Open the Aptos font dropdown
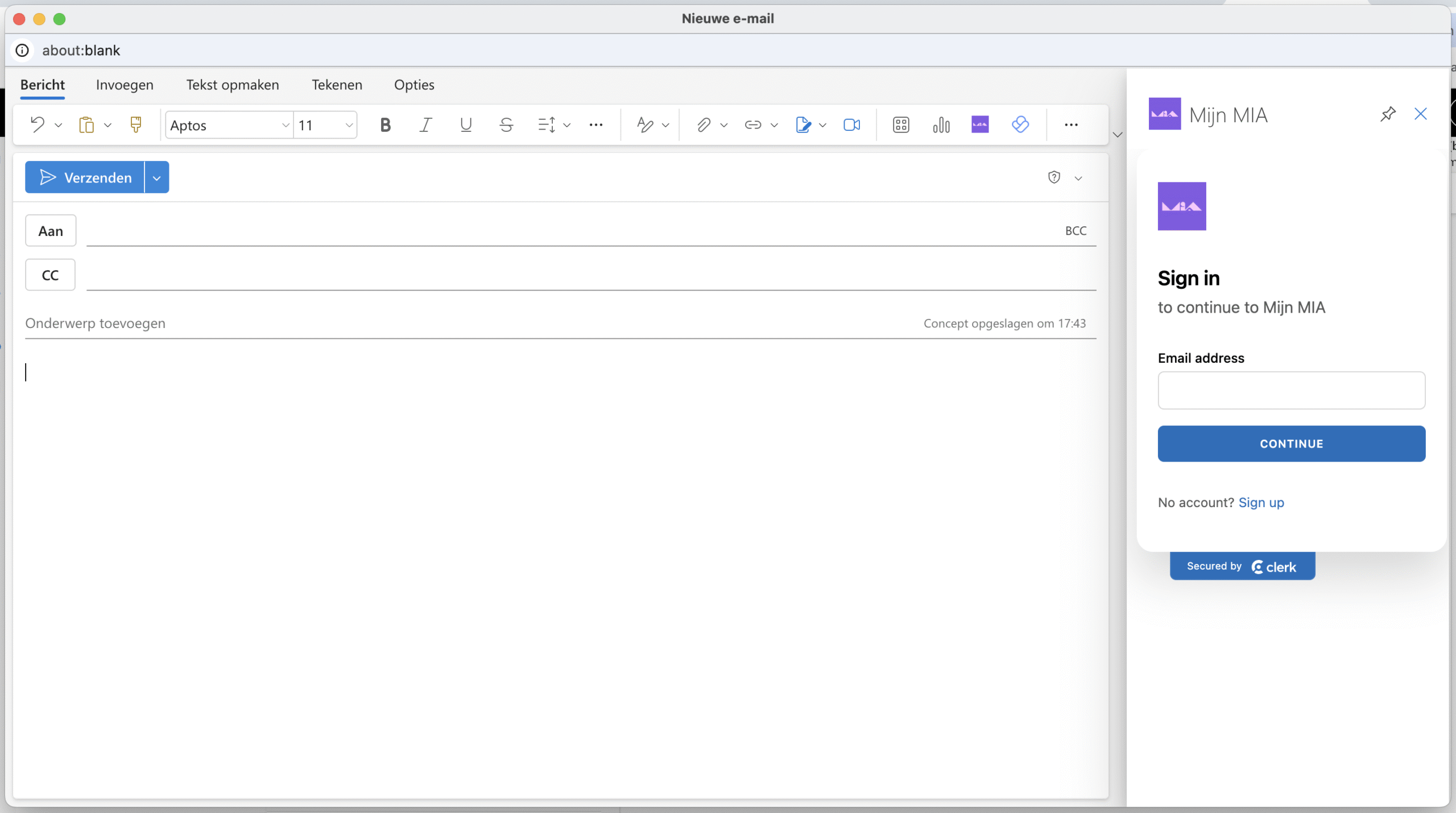Image resolution: width=1456 pixels, height=813 pixels. 229,125
